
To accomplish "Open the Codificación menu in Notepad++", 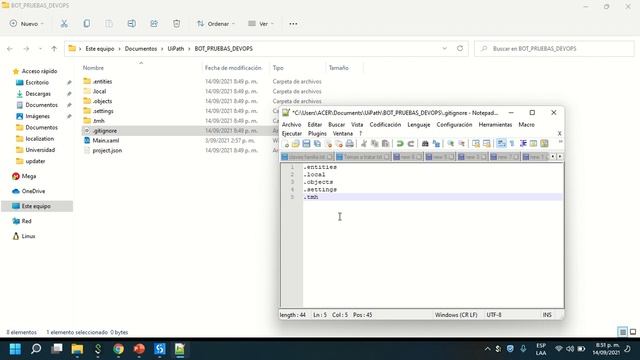I will click(x=385, y=124).
